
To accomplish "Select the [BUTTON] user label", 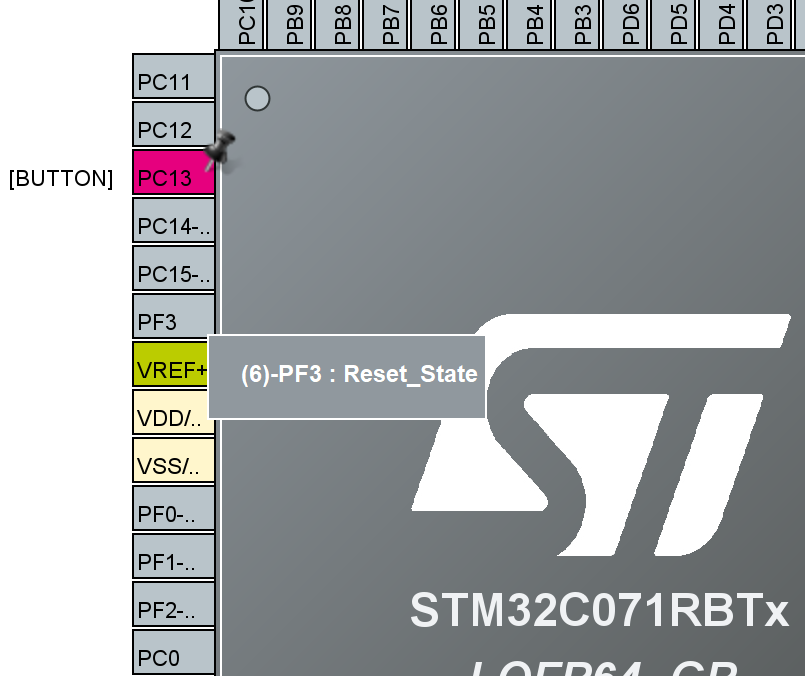I will pos(60,178).
